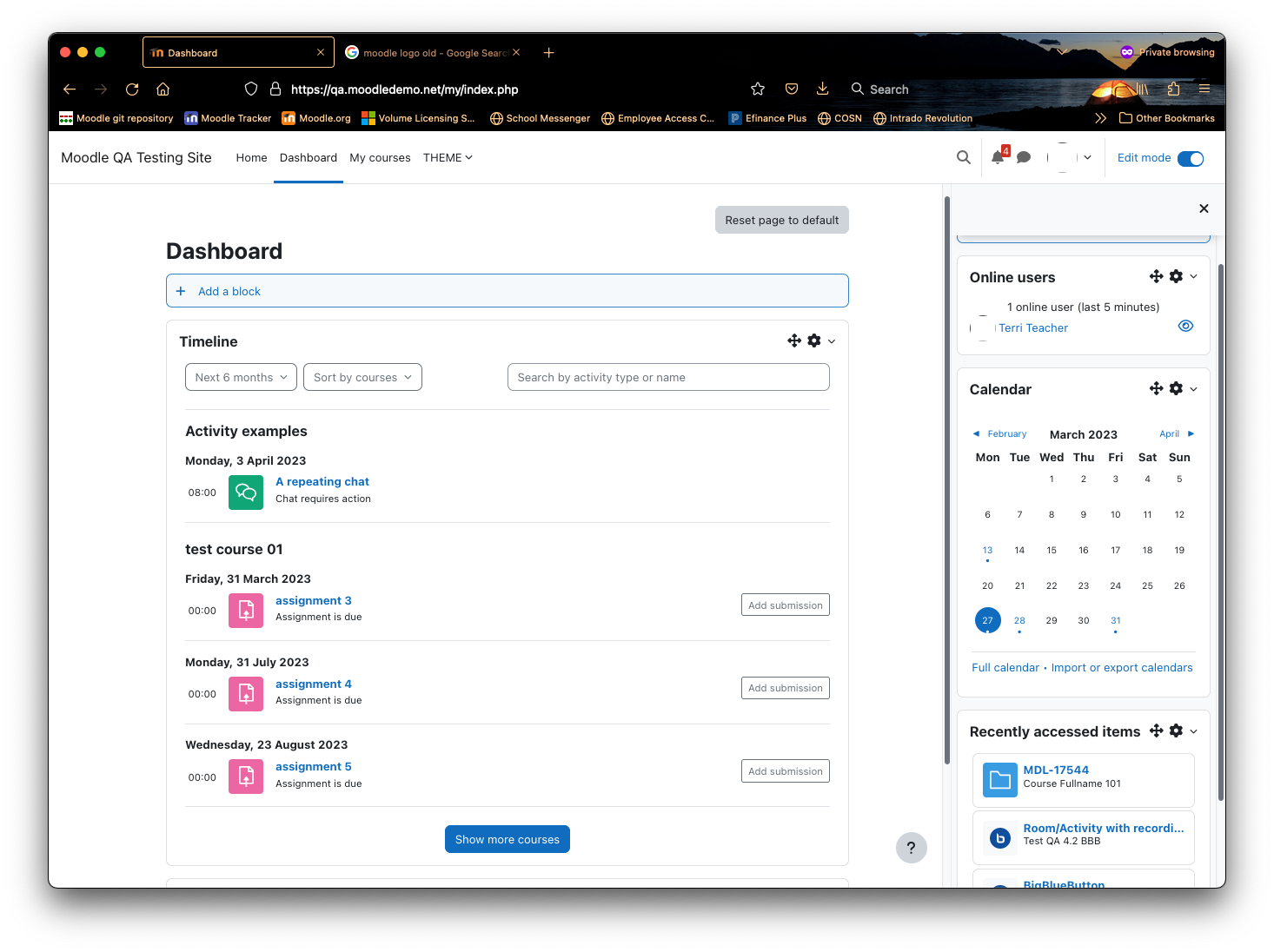Screen dimensions: 1274x952
Task: Open Full calendar link
Action: pos(1005,667)
